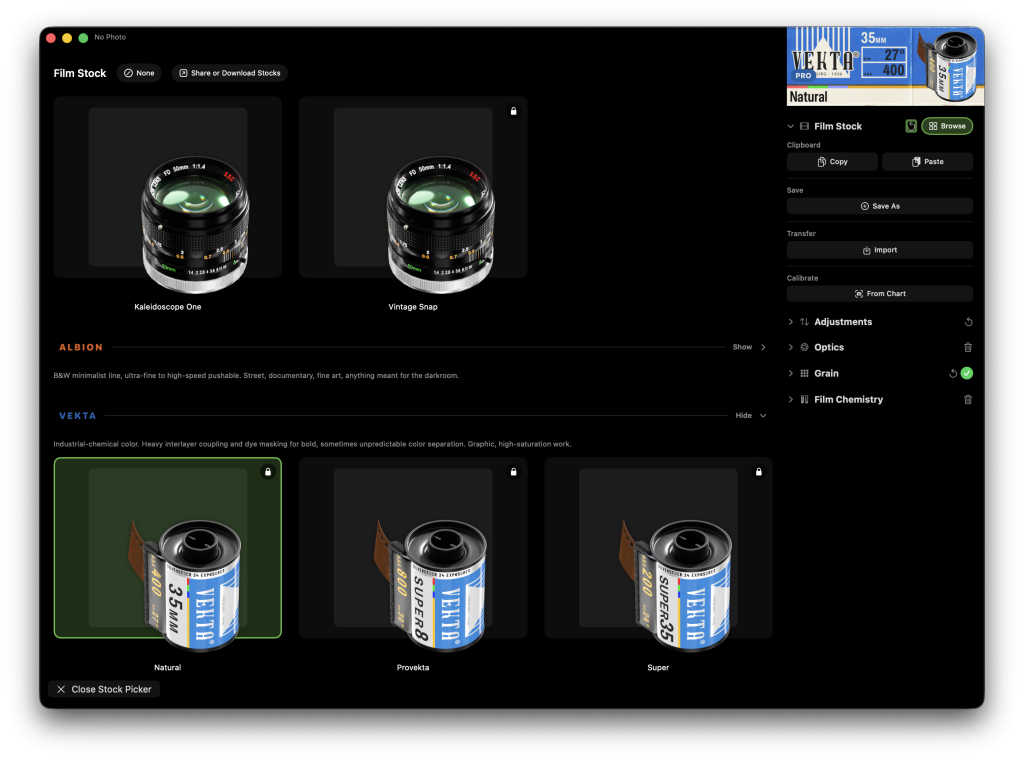1024x761 pixels.
Task: Hide the Vekta film stock section
Action: coord(750,415)
